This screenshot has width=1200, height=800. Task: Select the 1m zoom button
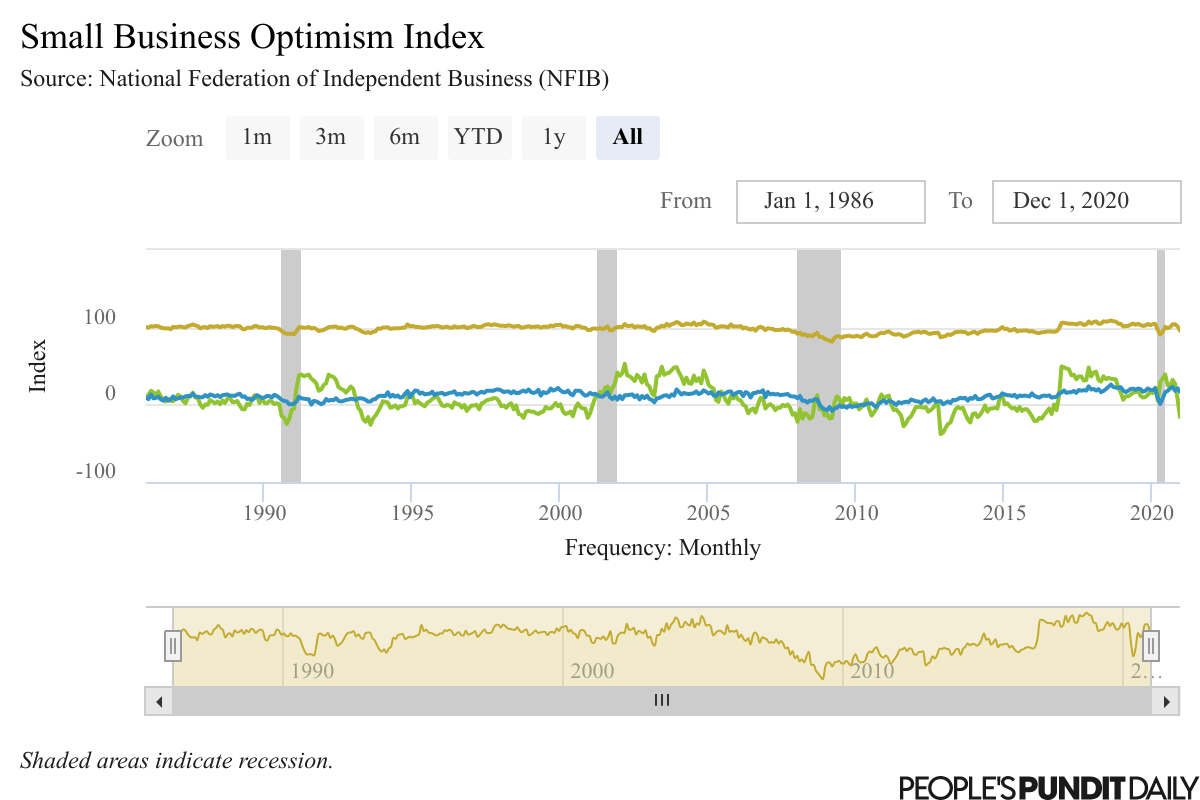(x=257, y=138)
